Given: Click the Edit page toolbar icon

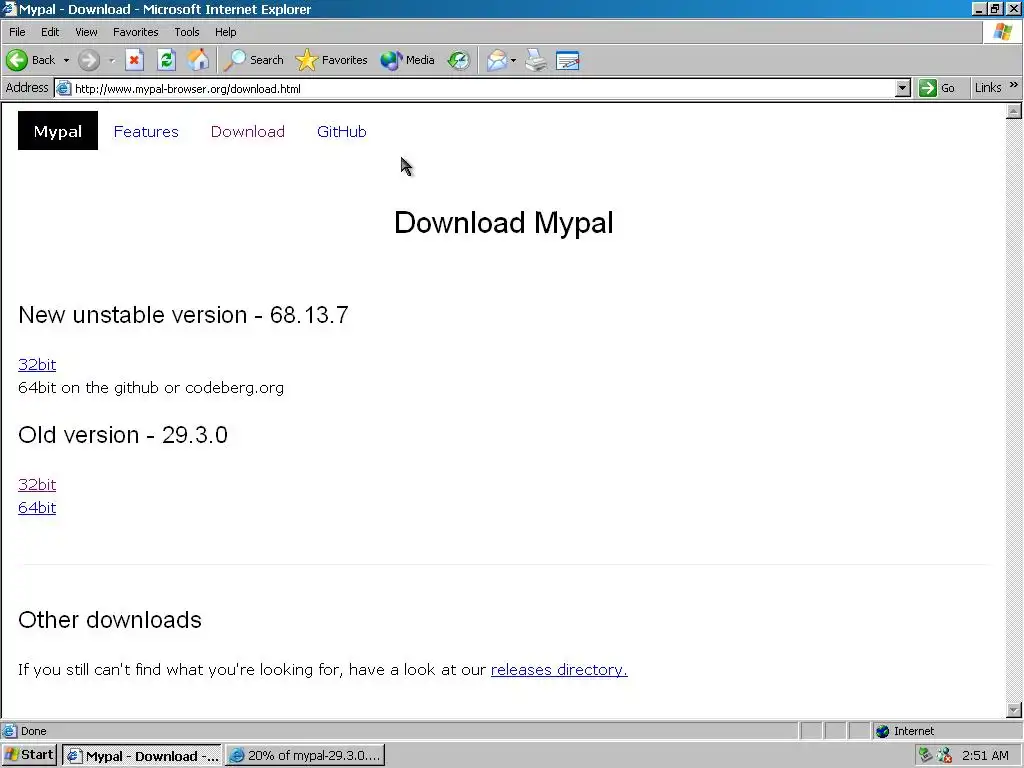Looking at the screenshot, I should pyautogui.click(x=568, y=60).
